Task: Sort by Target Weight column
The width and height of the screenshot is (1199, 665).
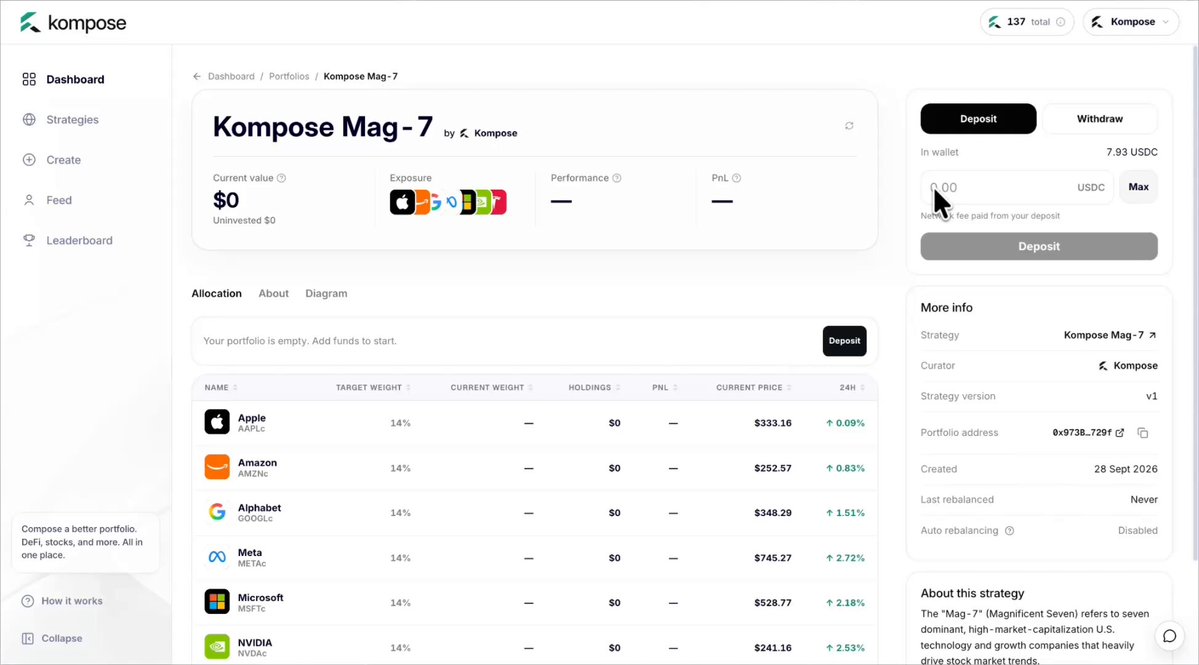Action: [x=373, y=388]
